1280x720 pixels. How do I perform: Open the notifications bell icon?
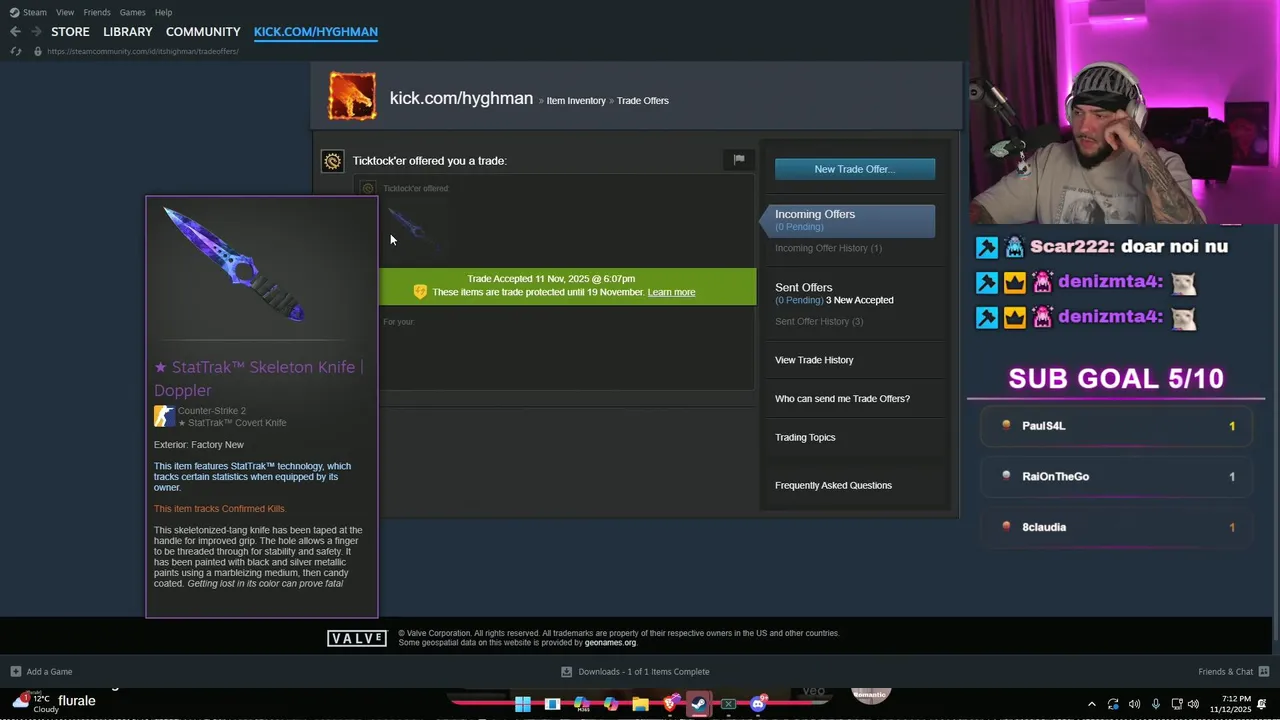(1262, 704)
